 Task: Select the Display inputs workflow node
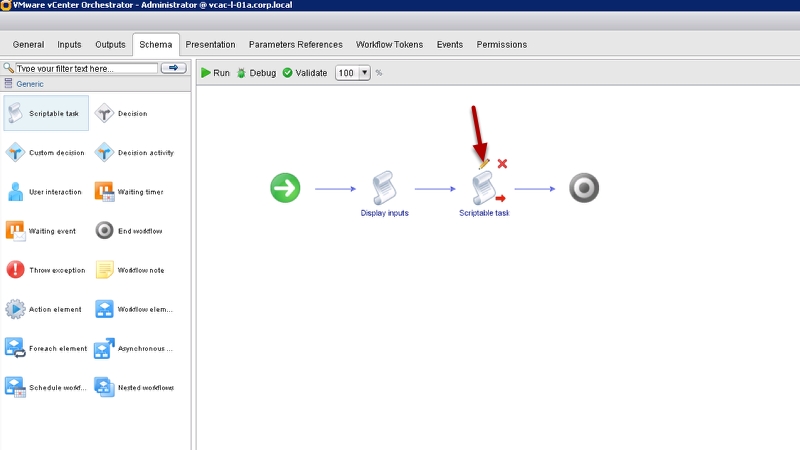(384, 189)
